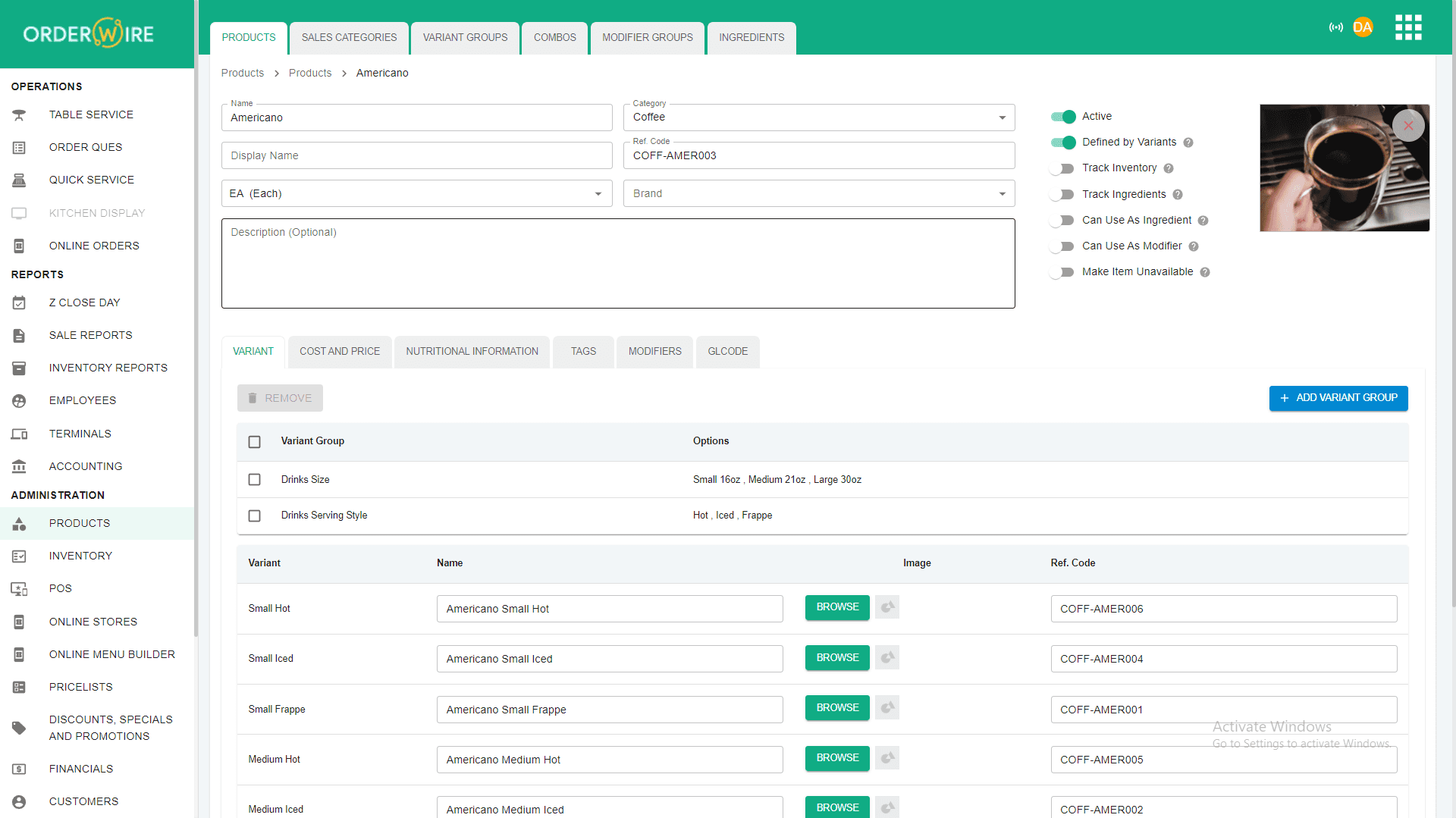The width and height of the screenshot is (1456, 818).
Task: Click the Inventory Reports box icon
Action: point(19,368)
